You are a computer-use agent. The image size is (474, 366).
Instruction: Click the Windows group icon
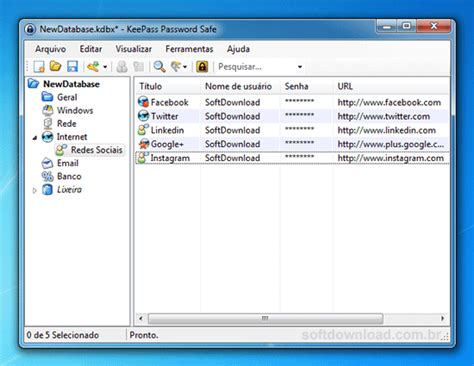47,110
